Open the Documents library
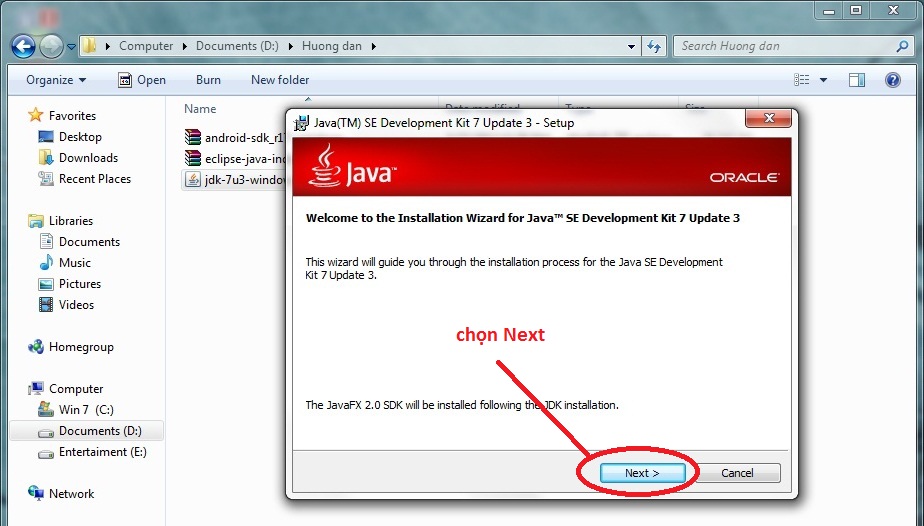 tap(79, 242)
